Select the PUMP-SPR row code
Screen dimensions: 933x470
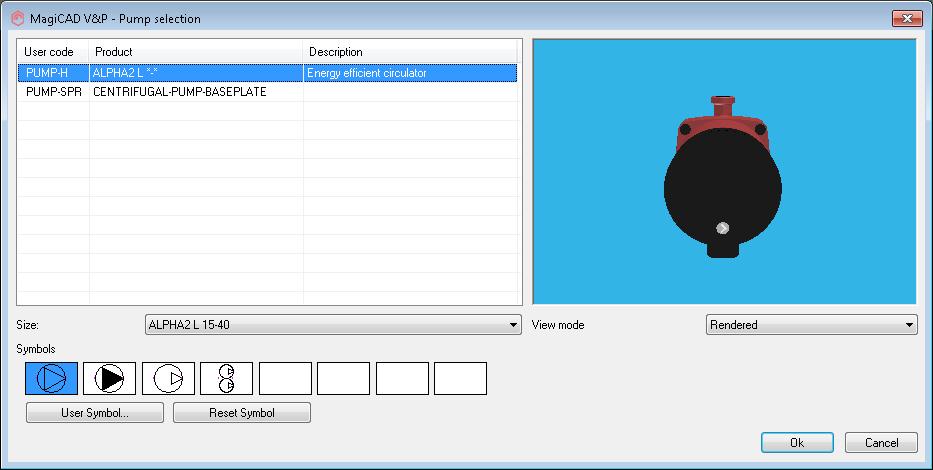[54, 92]
